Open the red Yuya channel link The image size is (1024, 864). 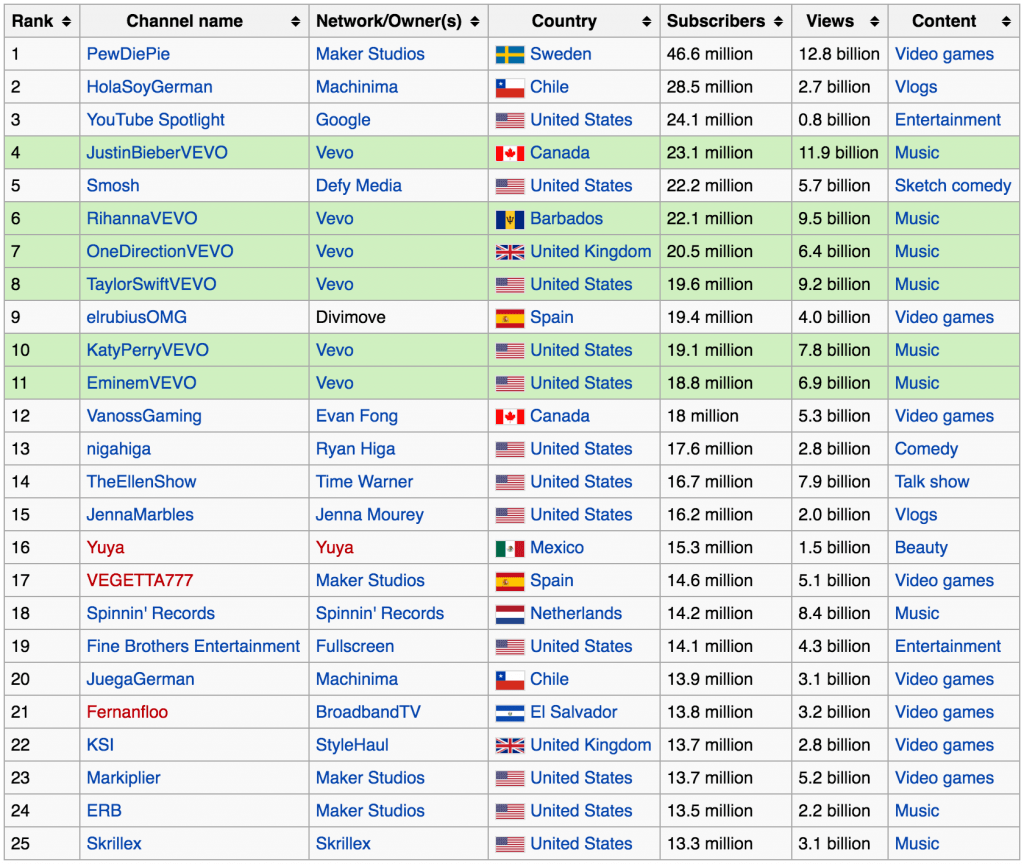105,548
